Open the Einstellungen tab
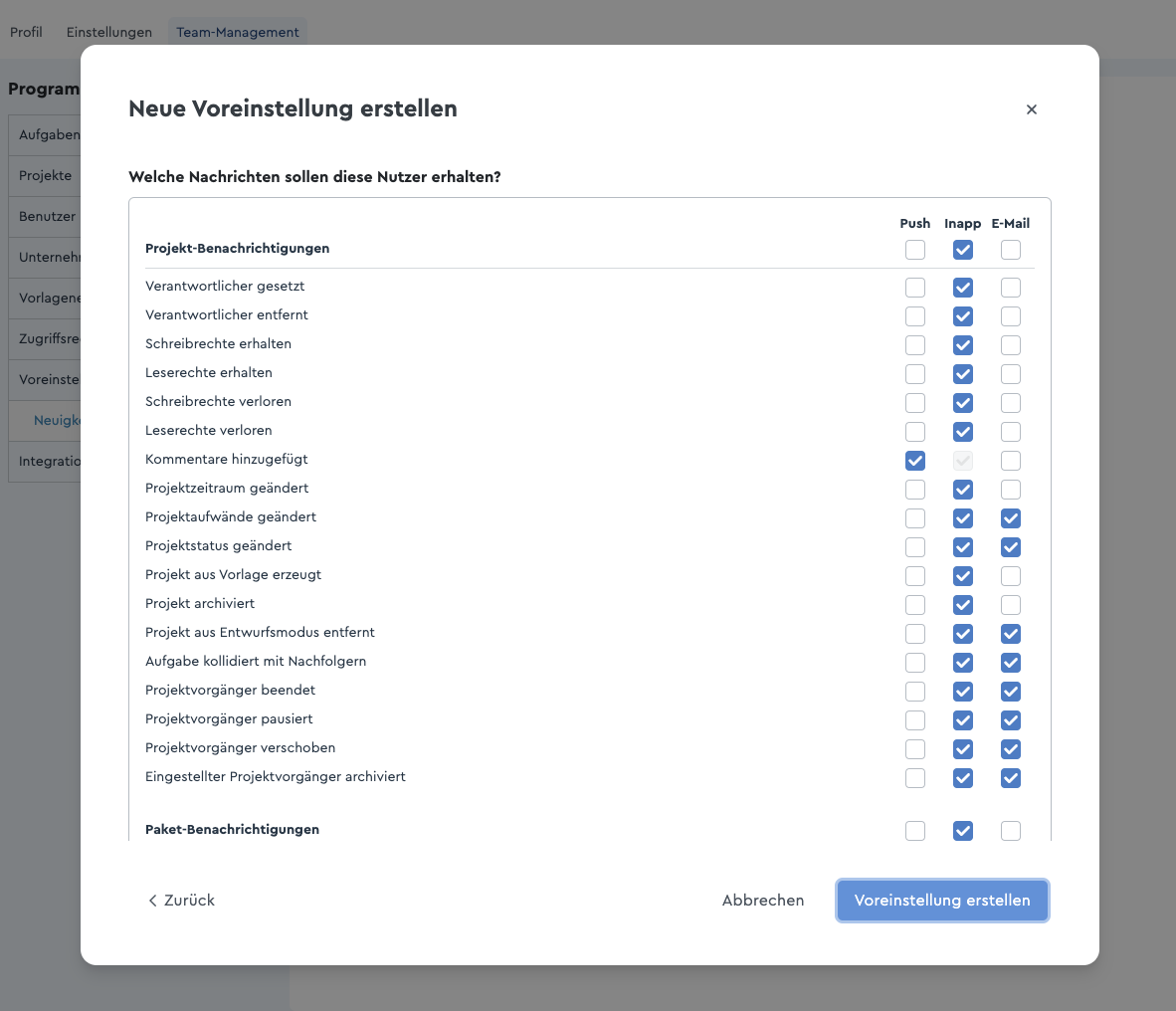This screenshot has width=1176, height=1011. pos(109,32)
